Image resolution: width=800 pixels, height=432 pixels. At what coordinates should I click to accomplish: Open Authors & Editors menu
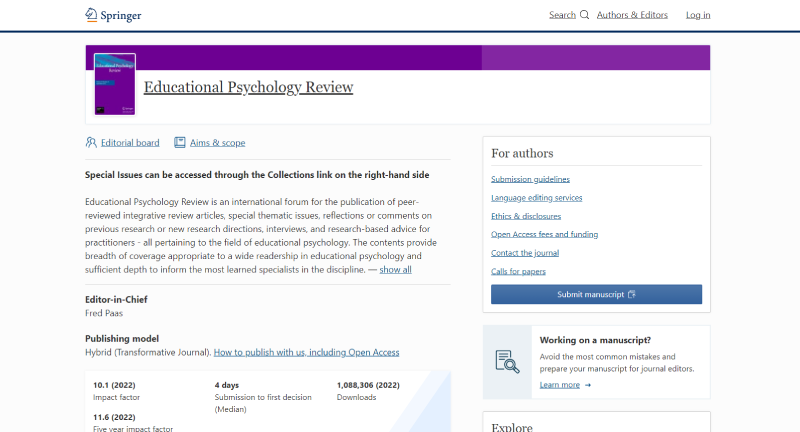(x=632, y=15)
